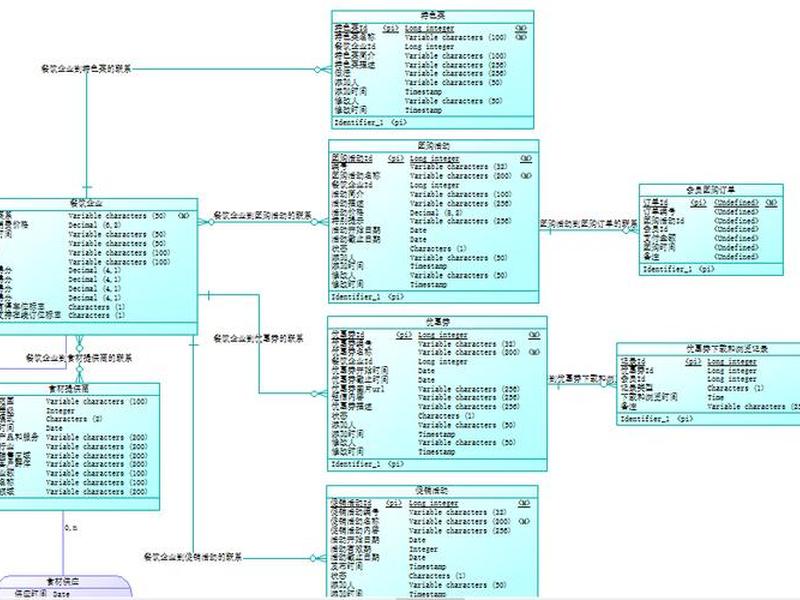Click the Time data type in 优惠券下载和浏览记录表
The image size is (800, 600).
715,397
